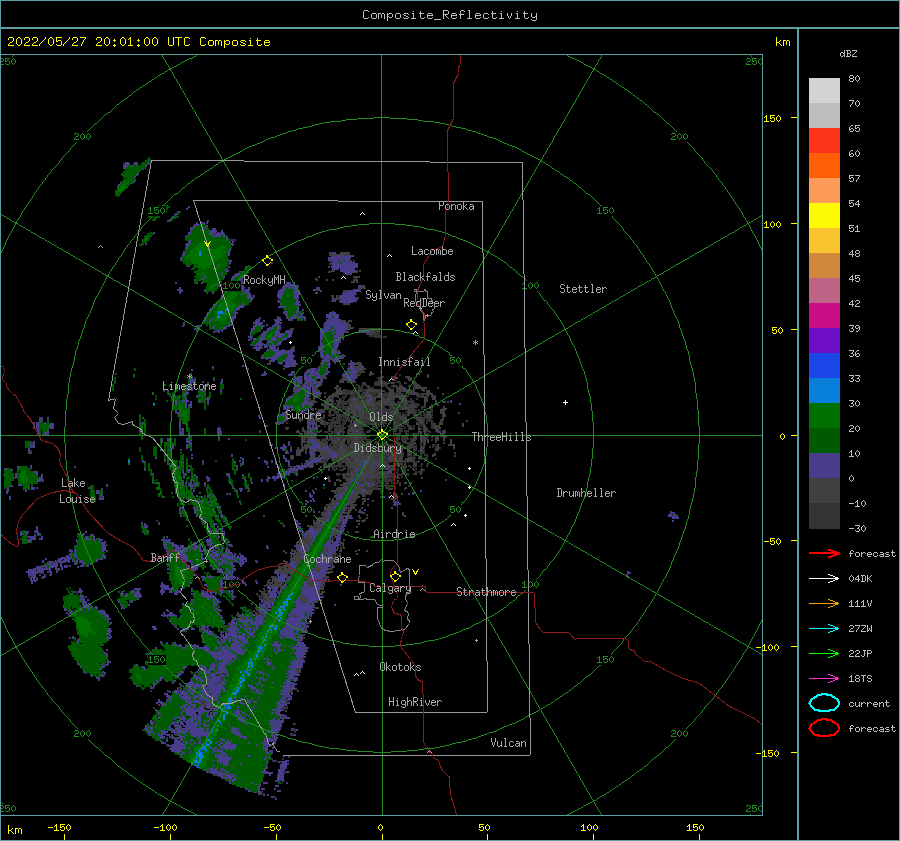The height and width of the screenshot is (841, 900).
Task: Click the Sylvan label
Action: click(x=383, y=295)
